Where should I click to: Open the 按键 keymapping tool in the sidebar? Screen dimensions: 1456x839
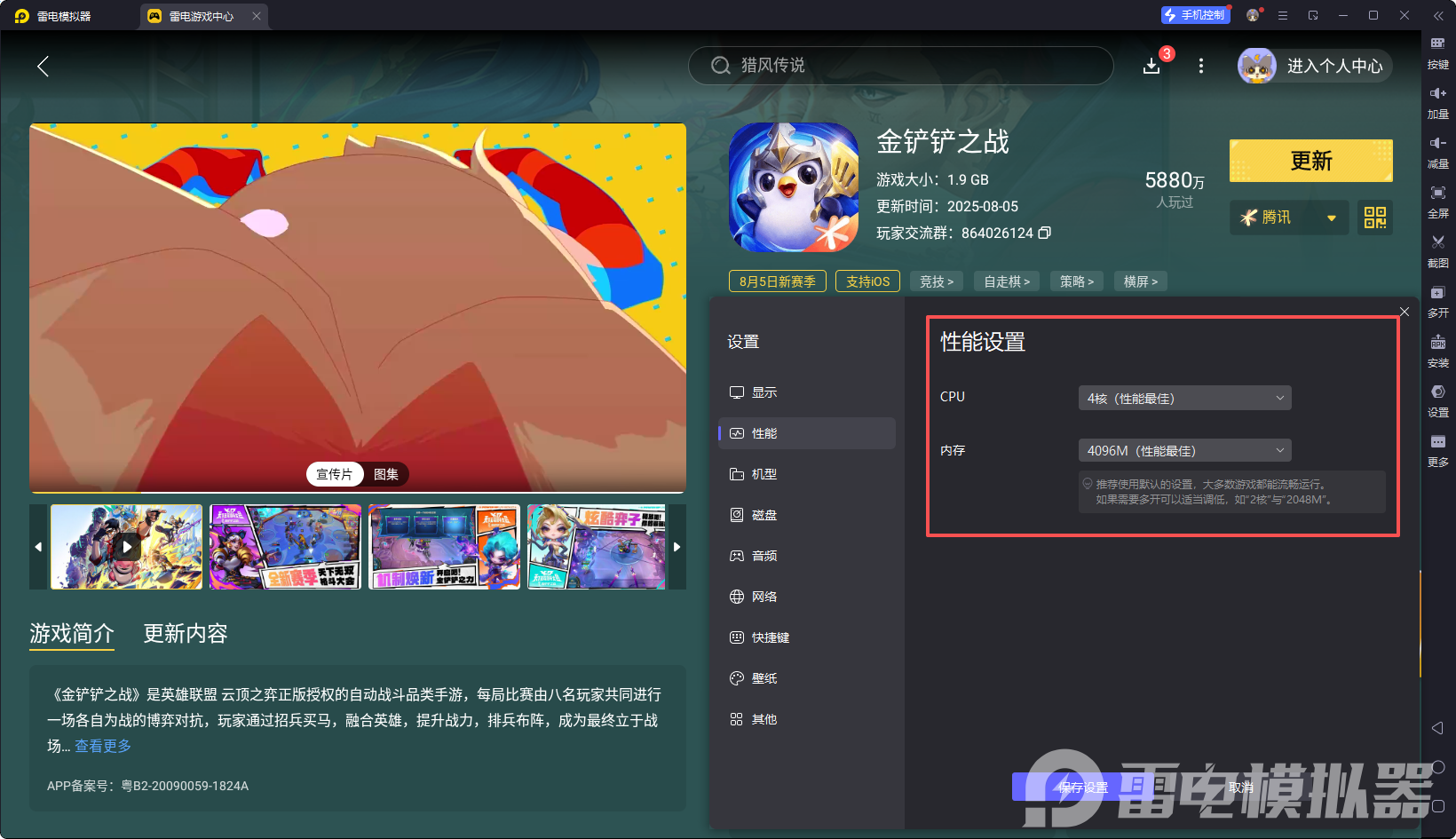pos(1437,52)
